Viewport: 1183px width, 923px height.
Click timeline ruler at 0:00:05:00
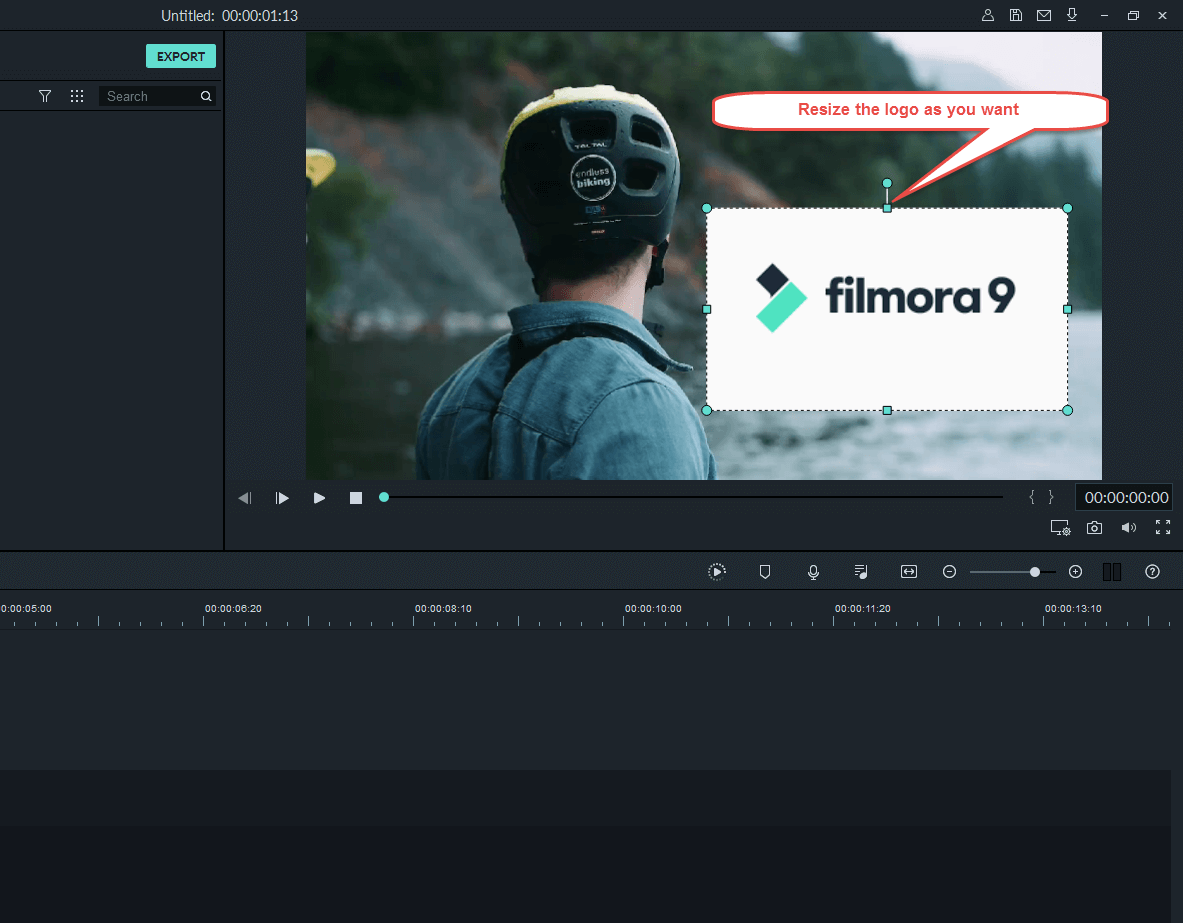(x=26, y=608)
